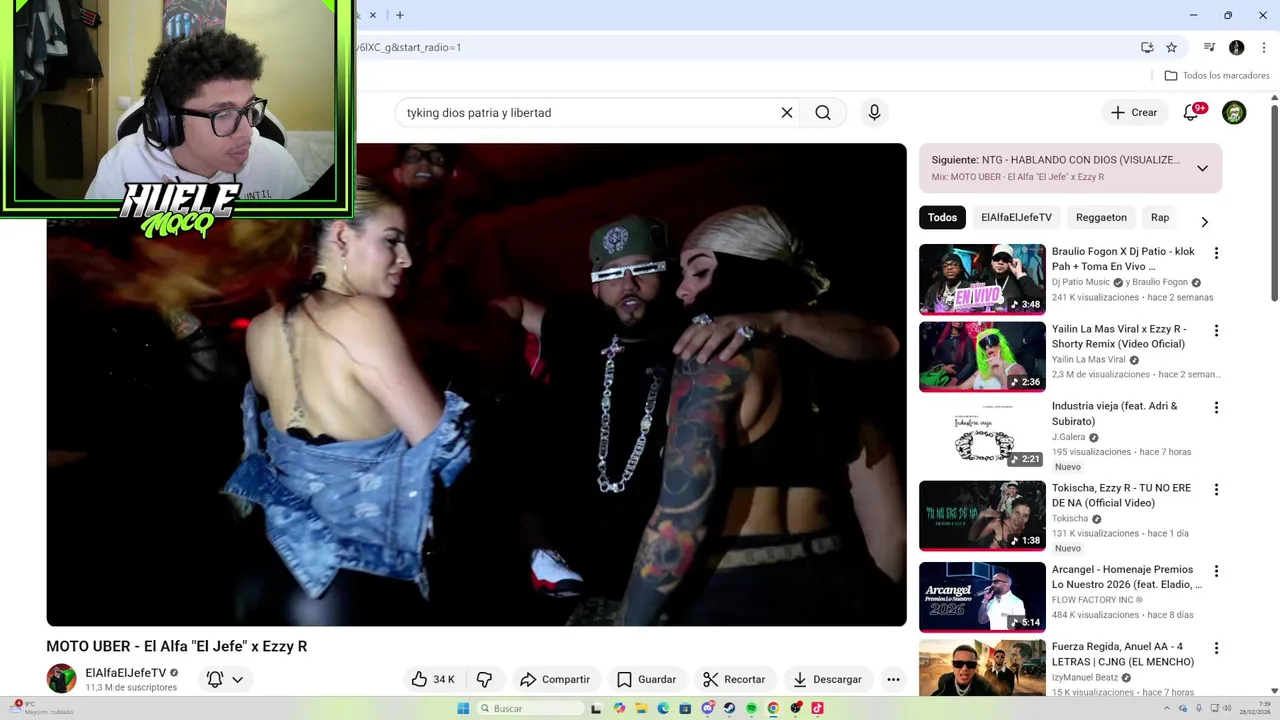The width and height of the screenshot is (1280, 720).
Task: Open options for Industria vieja video
Action: (1216, 407)
